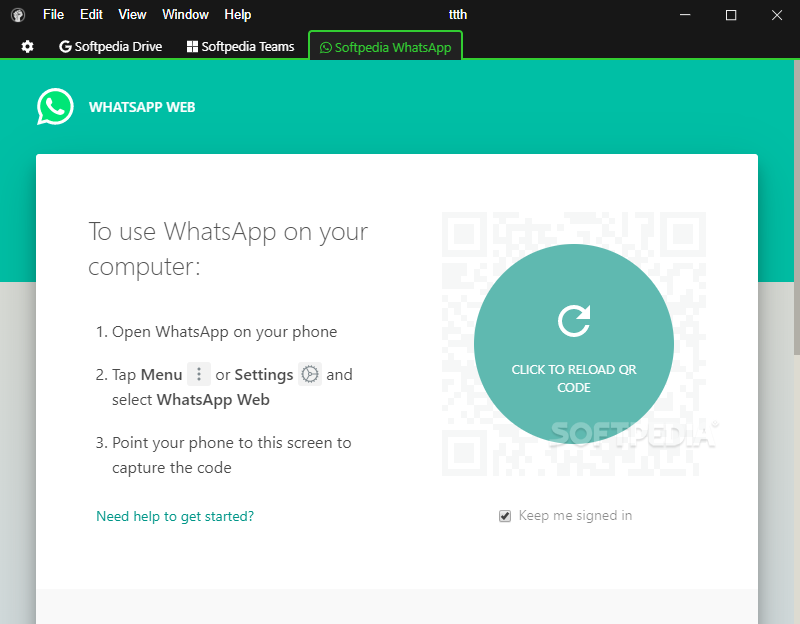Click the Settings gear icon in step 2
This screenshot has height=624, width=800.
click(x=310, y=374)
